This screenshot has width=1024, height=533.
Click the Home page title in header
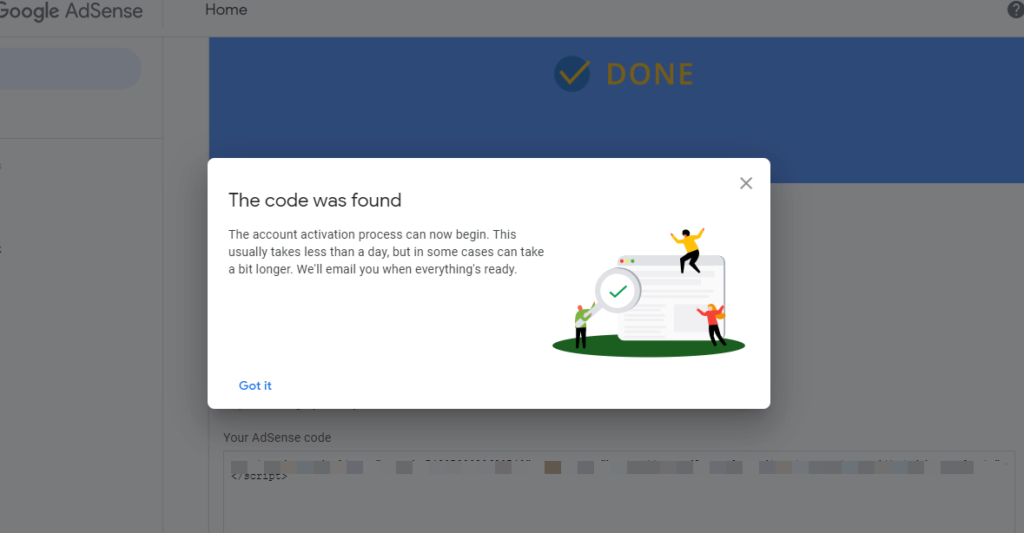click(x=226, y=10)
